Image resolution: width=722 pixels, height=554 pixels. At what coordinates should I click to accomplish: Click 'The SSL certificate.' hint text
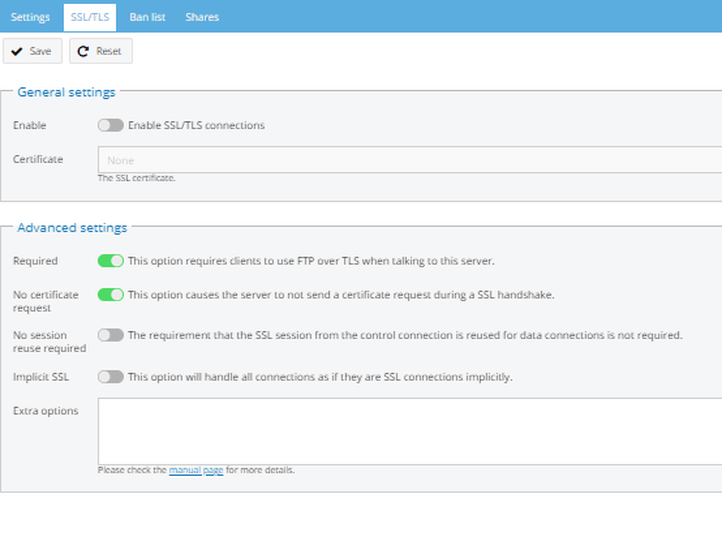pyautogui.click(x=136, y=178)
